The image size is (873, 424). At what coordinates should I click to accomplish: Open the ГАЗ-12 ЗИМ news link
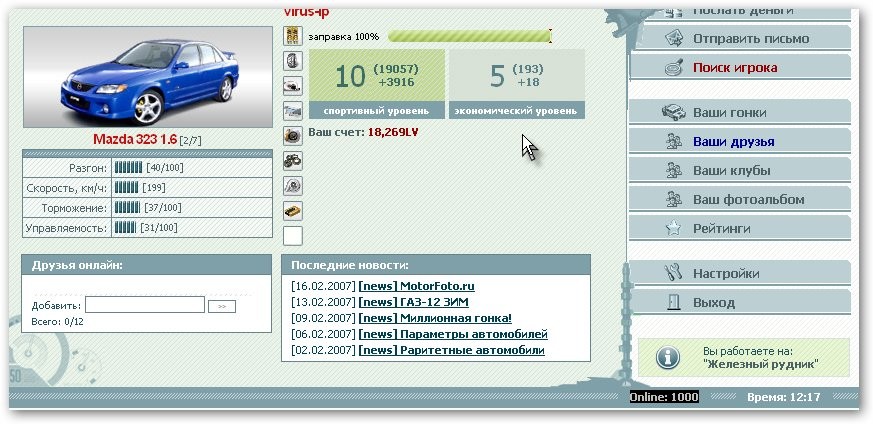click(414, 302)
